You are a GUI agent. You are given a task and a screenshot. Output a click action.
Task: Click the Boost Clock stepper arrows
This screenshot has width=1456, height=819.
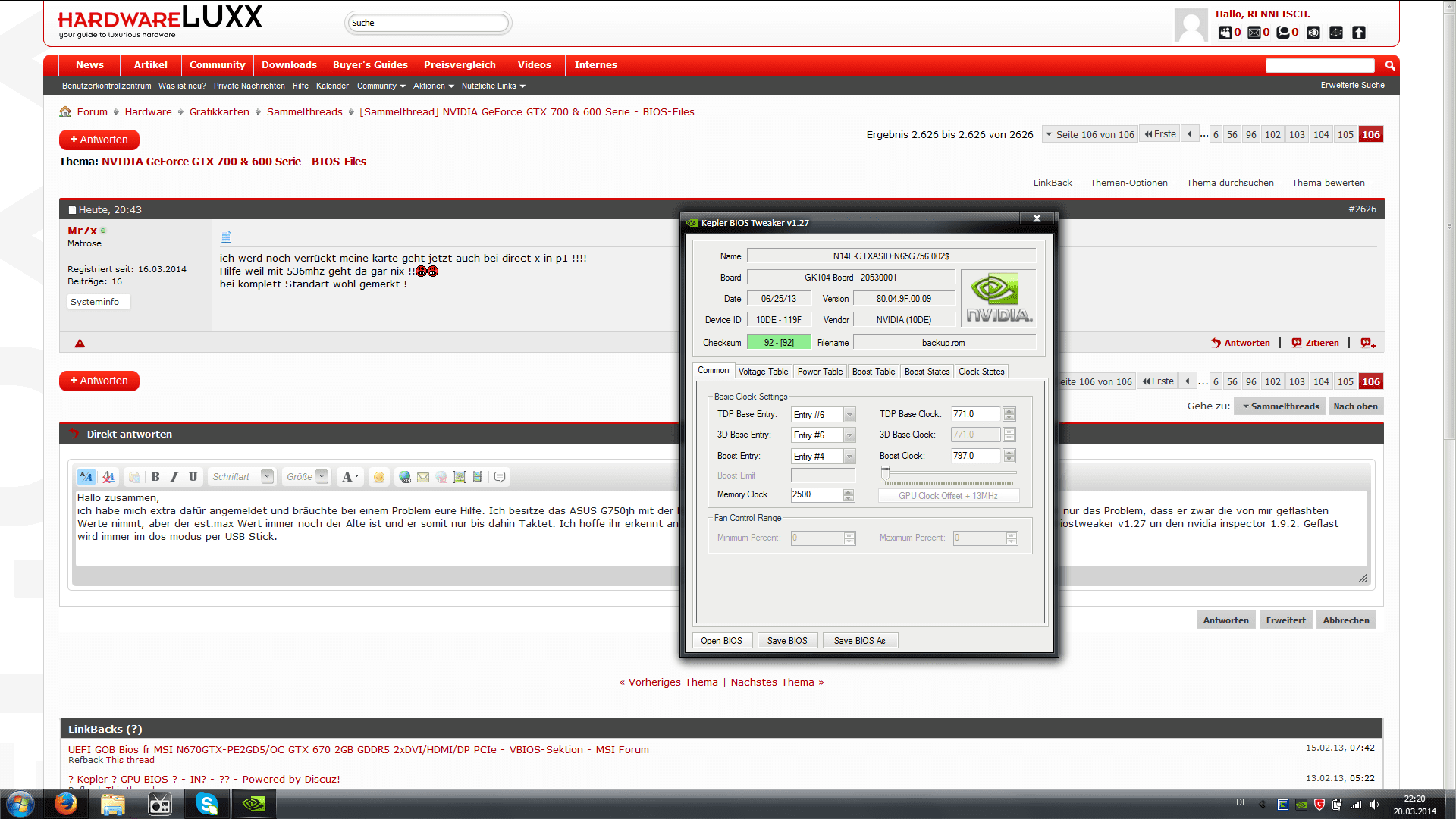tap(1009, 456)
